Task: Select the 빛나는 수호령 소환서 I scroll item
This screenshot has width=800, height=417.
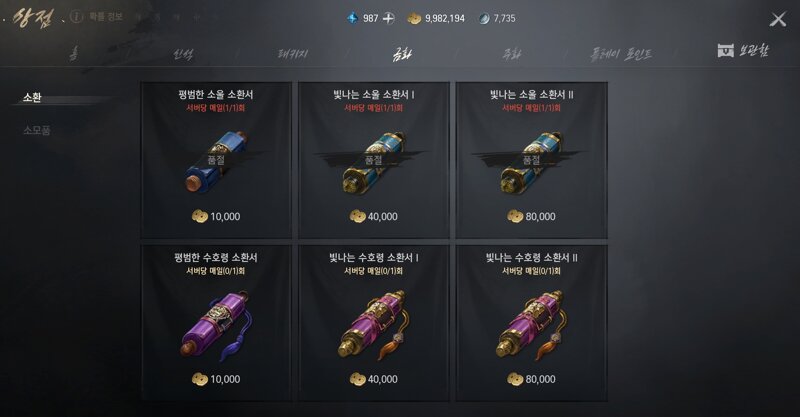Action: 374,324
